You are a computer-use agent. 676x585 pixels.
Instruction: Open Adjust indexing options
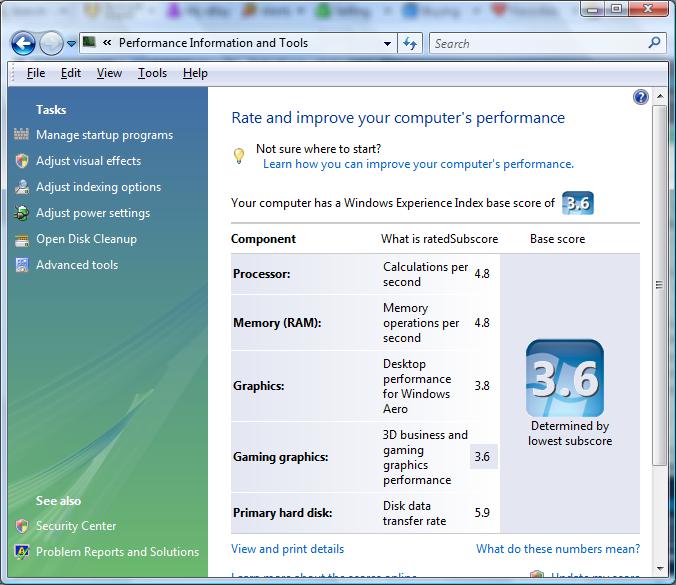click(x=98, y=187)
